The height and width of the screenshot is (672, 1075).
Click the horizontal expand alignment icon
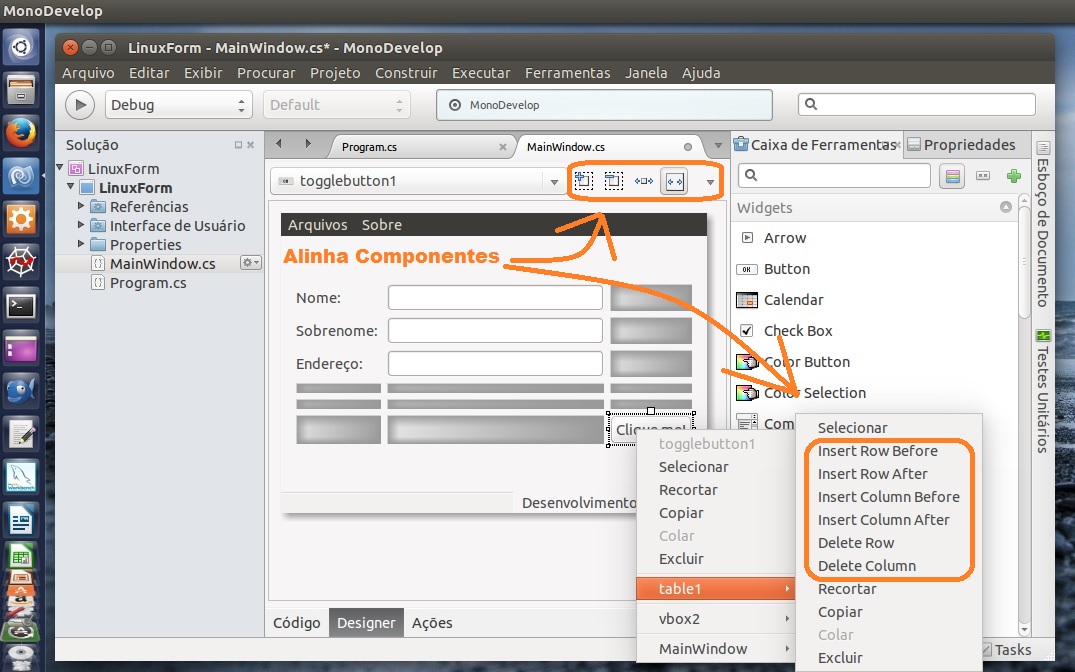pyautogui.click(x=643, y=181)
